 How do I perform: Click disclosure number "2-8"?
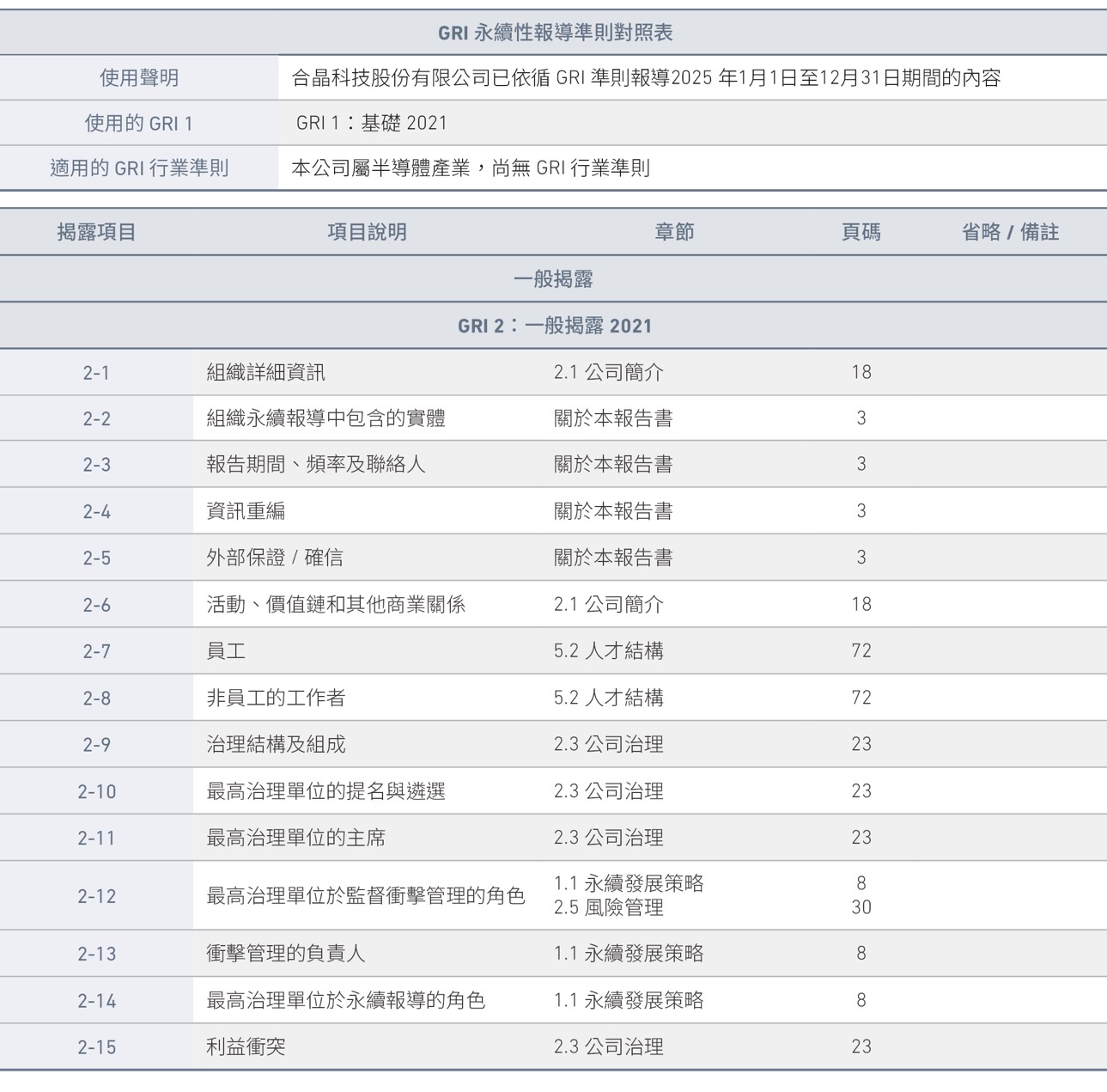(x=96, y=699)
